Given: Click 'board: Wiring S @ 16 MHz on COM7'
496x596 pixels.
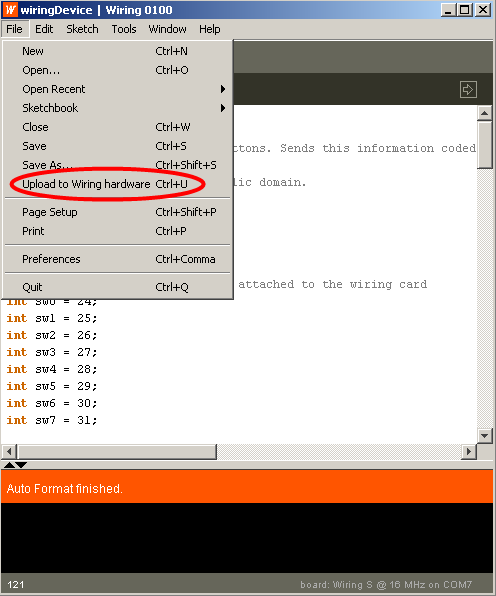Looking at the screenshot, I should 386,585.
